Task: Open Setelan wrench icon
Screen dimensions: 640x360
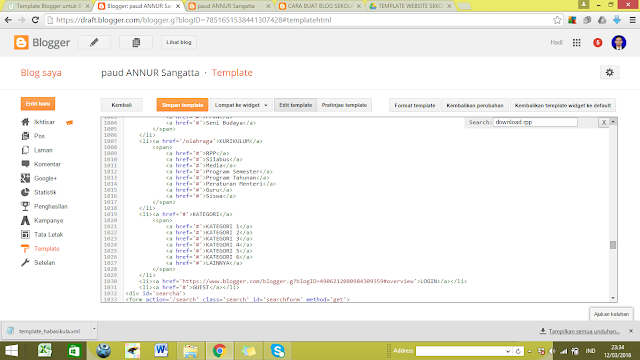Action: (x=25, y=262)
